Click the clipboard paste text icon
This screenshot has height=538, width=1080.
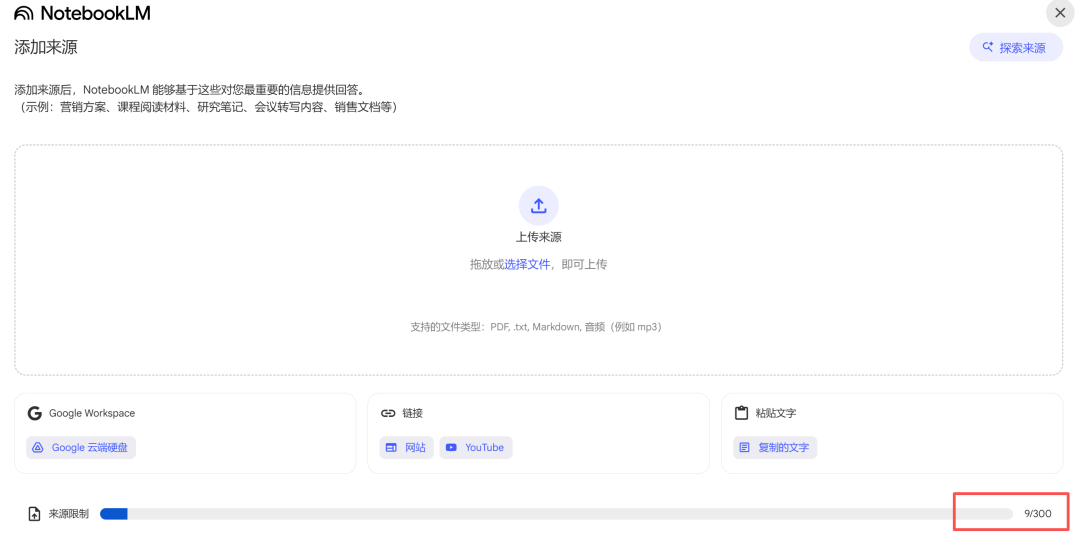click(x=741, y=413)
